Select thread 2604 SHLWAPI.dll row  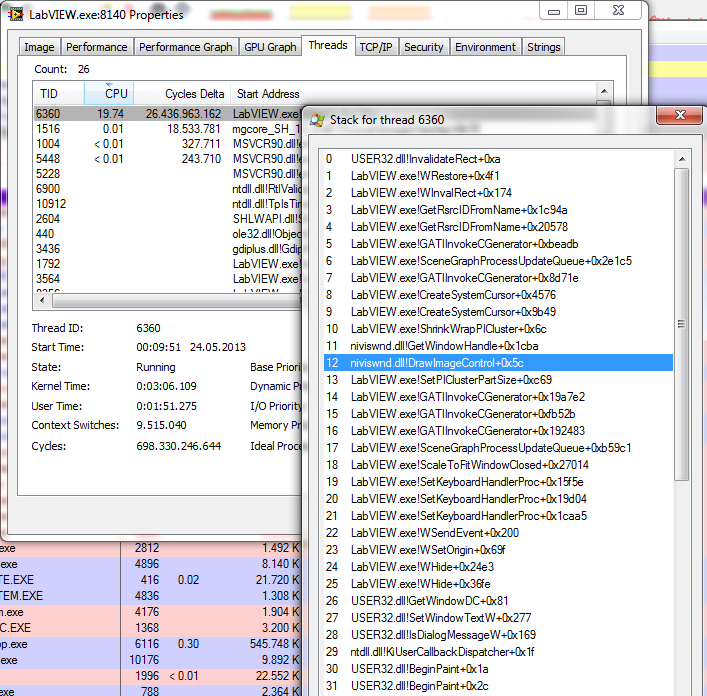169,219
